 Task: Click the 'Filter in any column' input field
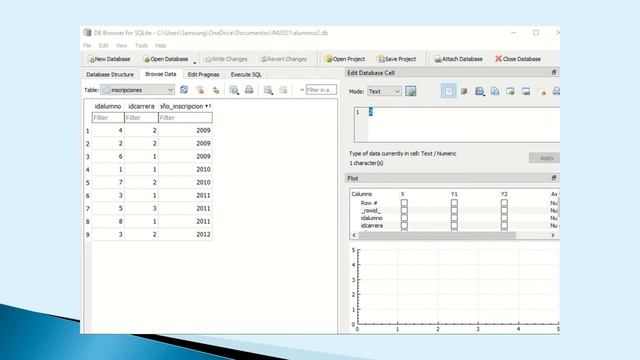click(x=321, y=90)
